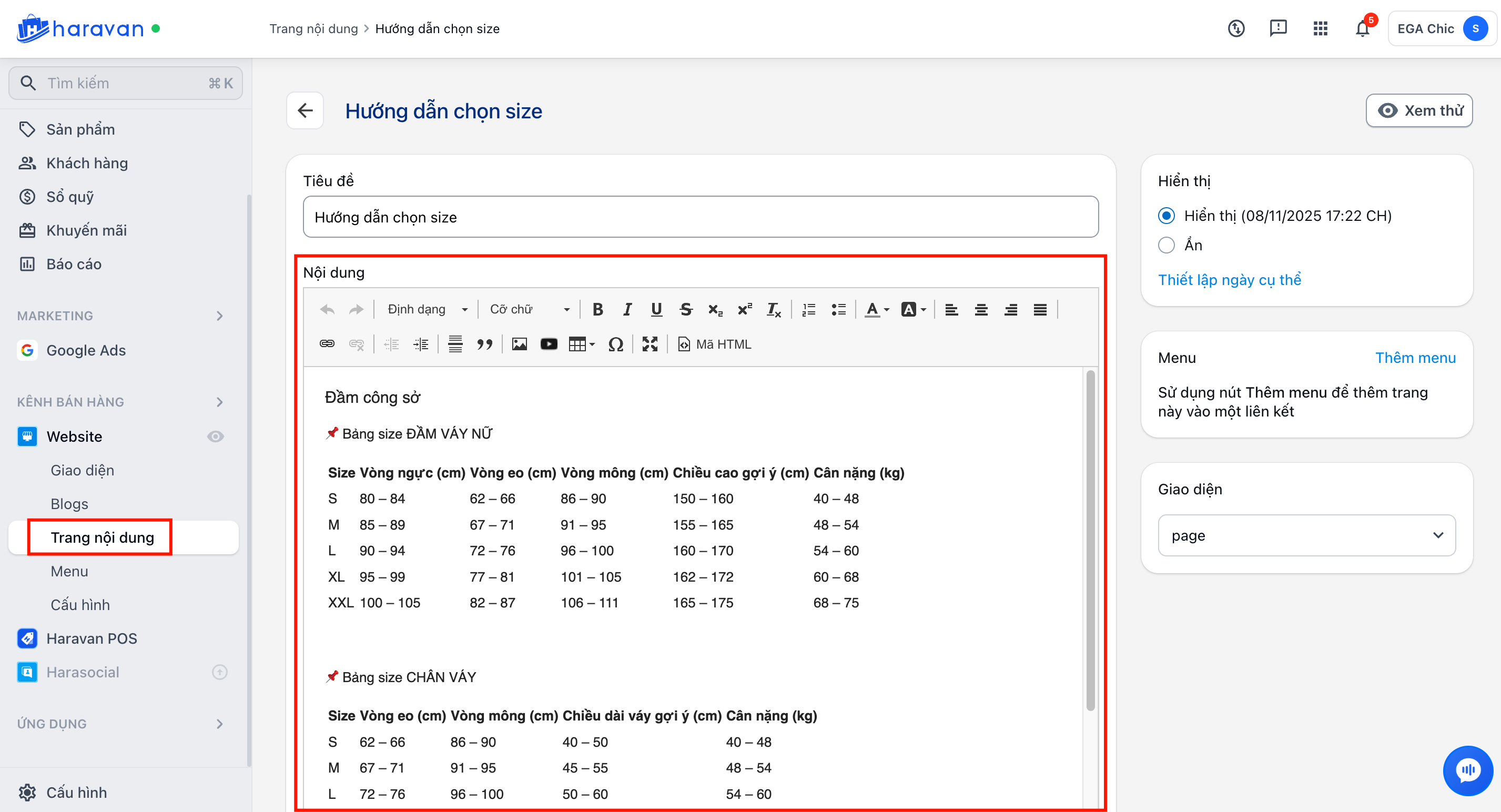Click the Thêm menu link
This screenshot has width=1501, height=812.
tap(1415, 358)
